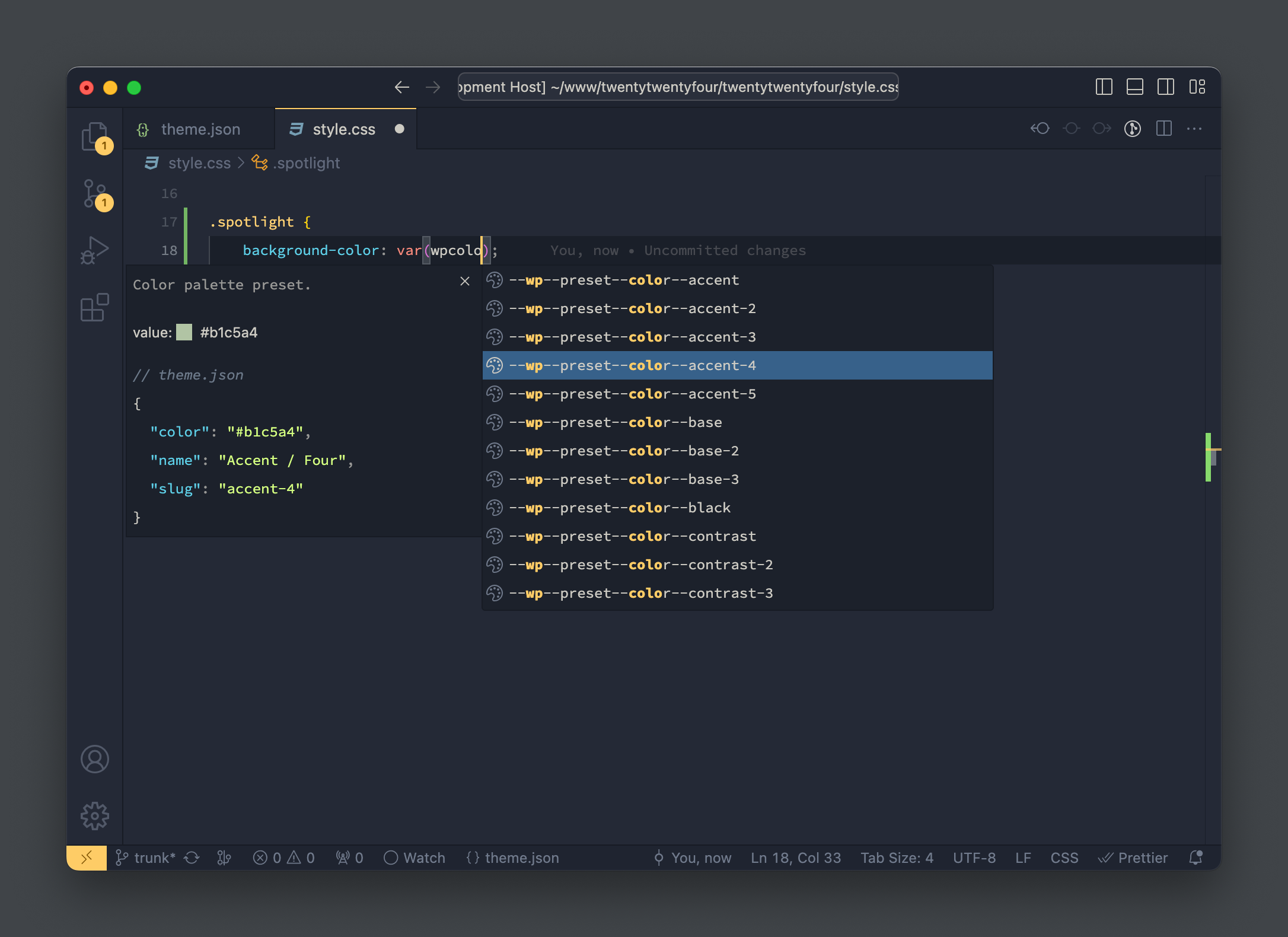Open the editor More Actions ellipsis menu

click(1194, 129)
